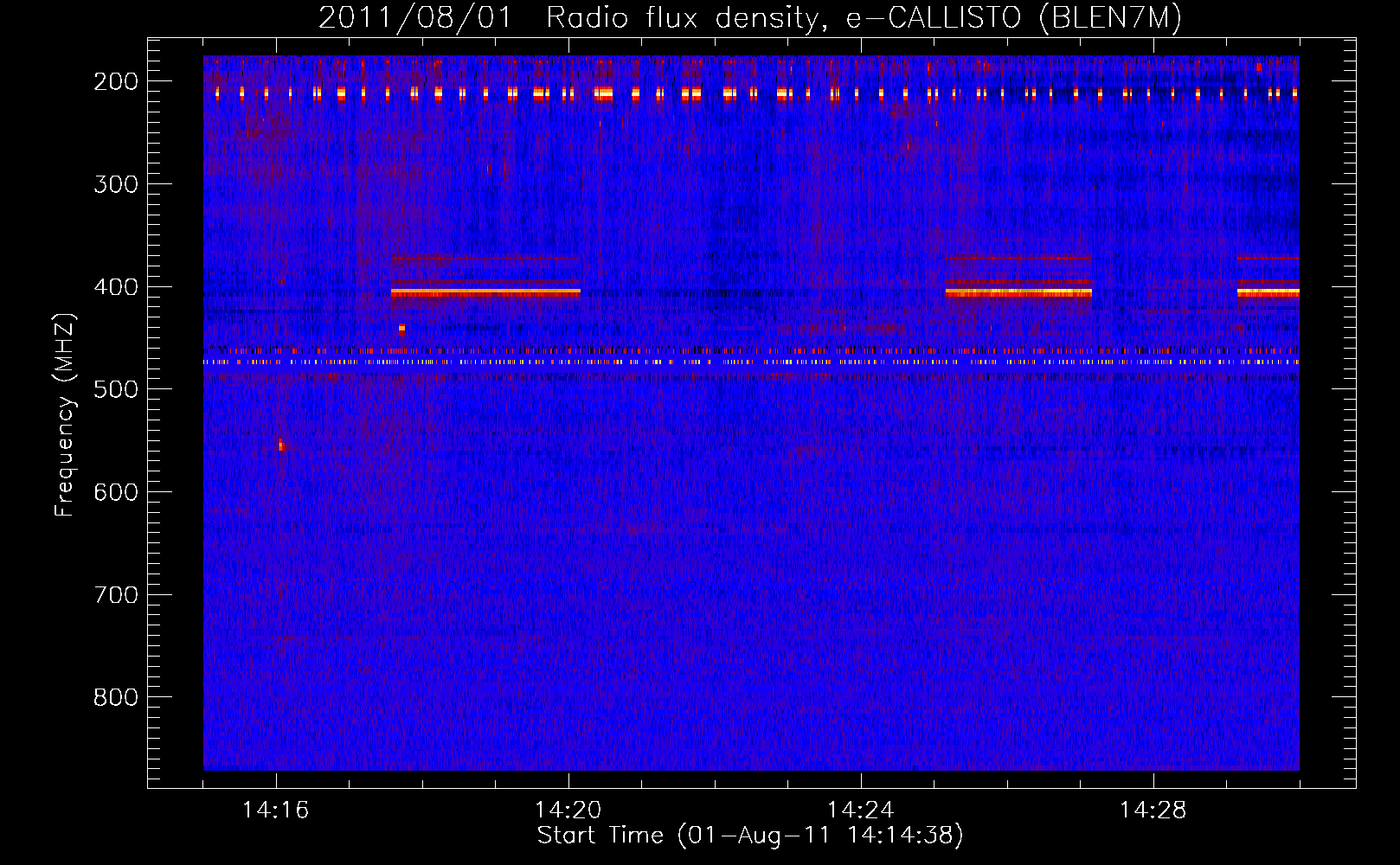Click the small red burst near 550 MHz
This screenshot has height=865, width=1400.
tap(281, 445)
